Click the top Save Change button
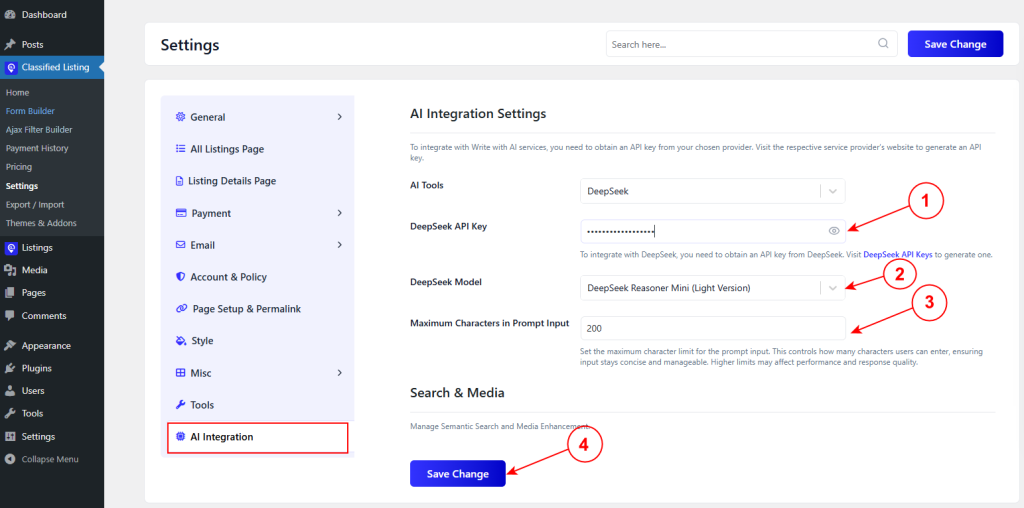The width and height of the screenshot is (1024, 508). pyautogui.click(x=955, y=44)
